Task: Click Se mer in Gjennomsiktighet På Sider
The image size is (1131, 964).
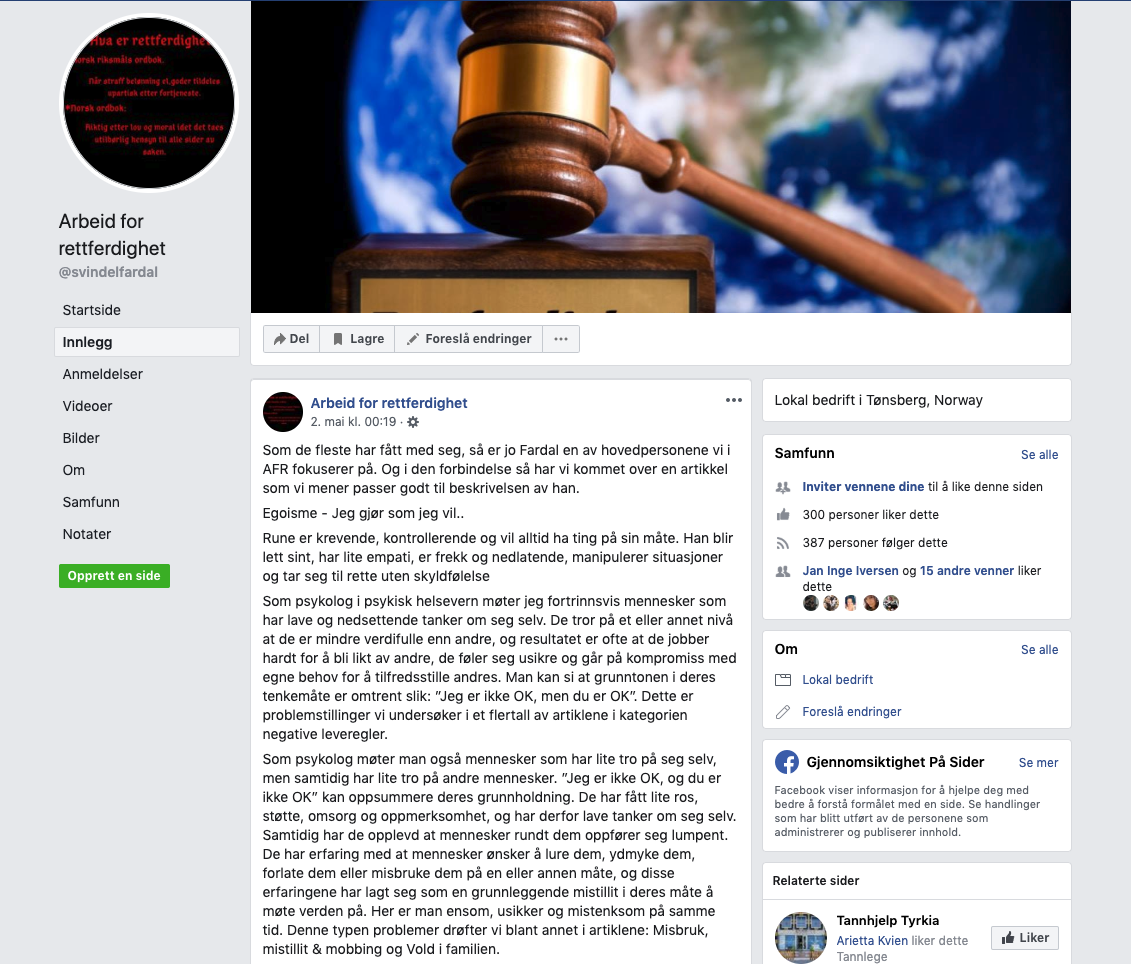Action: (1038, 763)
